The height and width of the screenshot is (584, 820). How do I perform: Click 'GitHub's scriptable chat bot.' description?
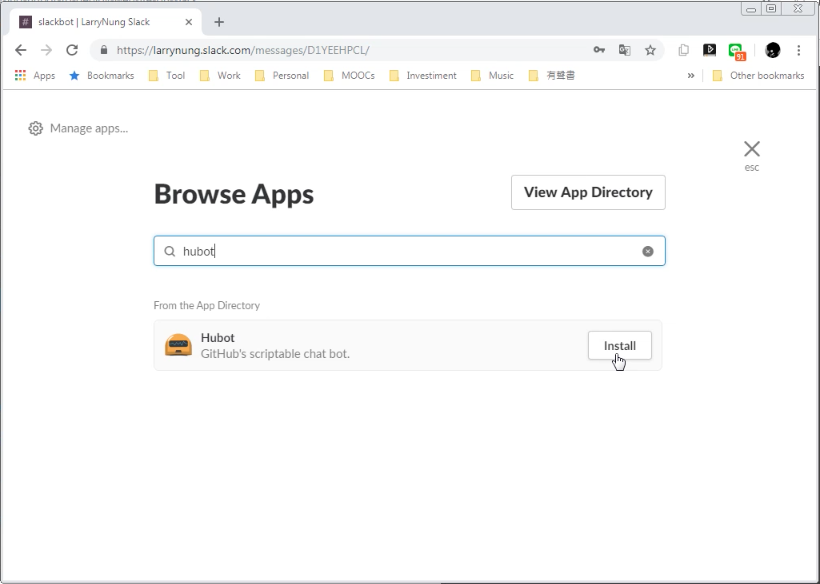coord(275,354)
